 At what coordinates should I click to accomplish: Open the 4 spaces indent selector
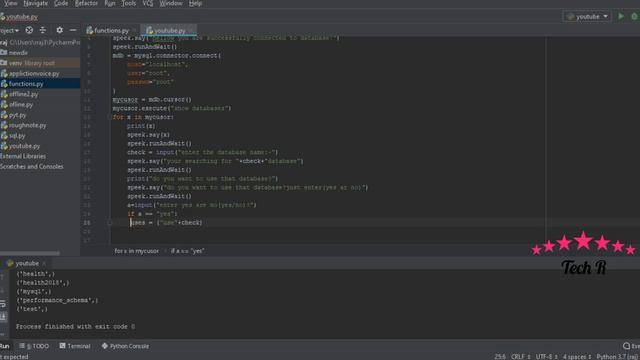click(577, 357)
